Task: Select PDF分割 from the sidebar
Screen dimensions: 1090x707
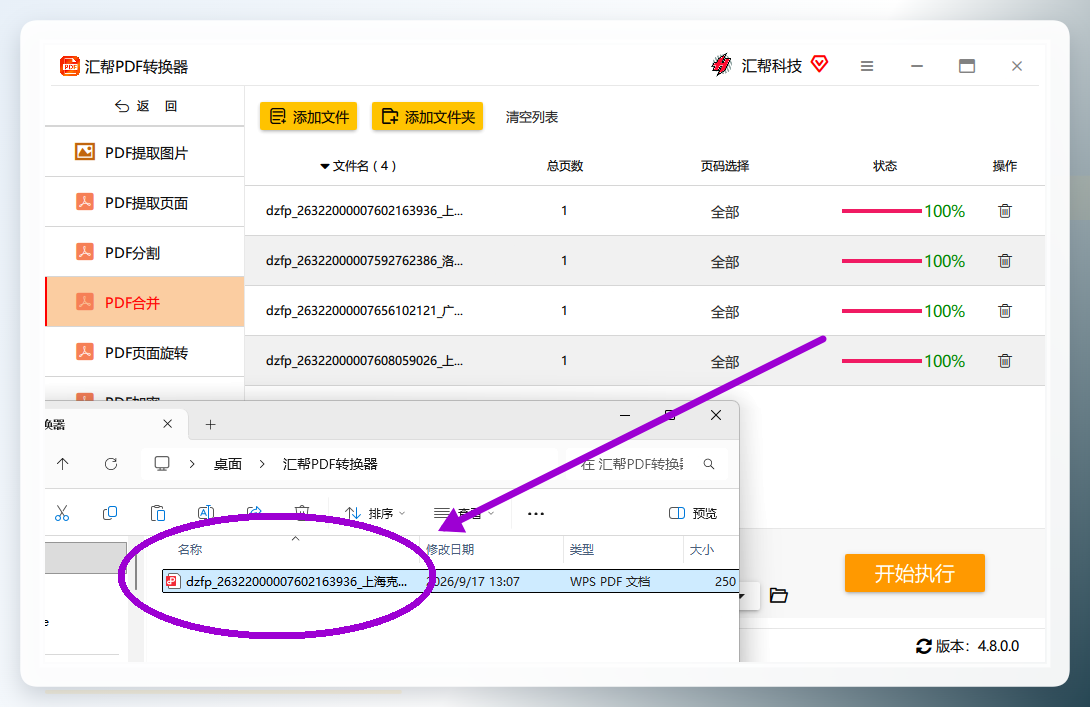Action: pyautogui.click(x=145, y=252)
